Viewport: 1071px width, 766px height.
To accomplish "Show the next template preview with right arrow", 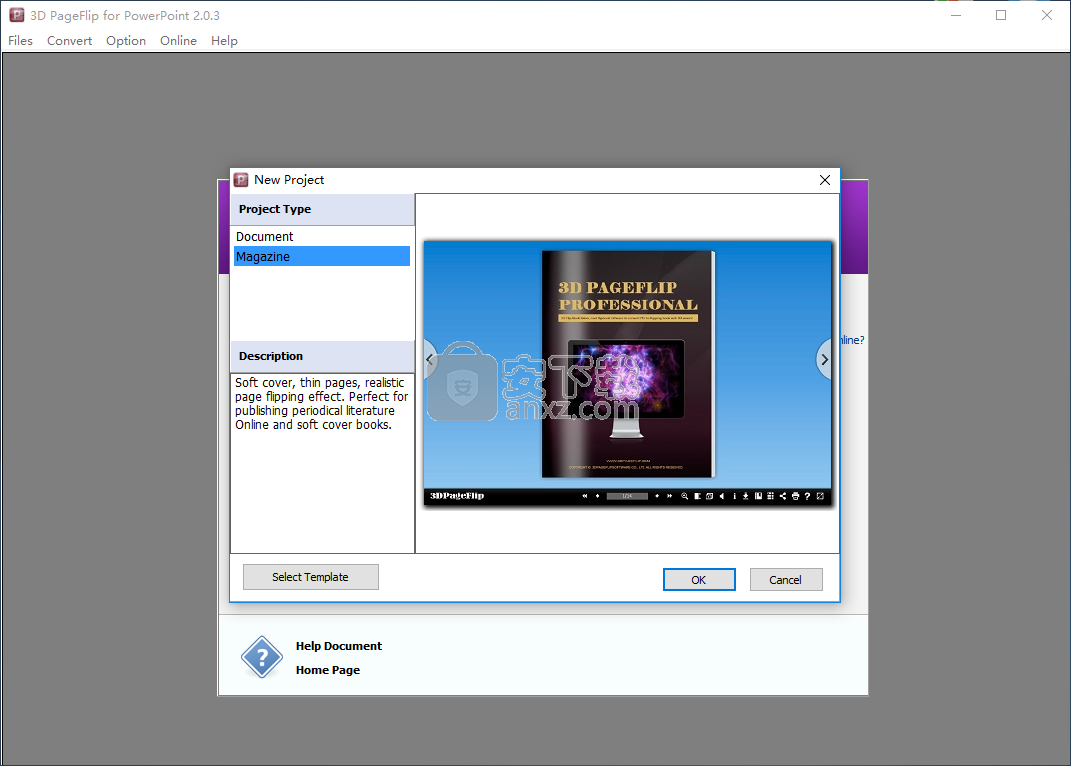I will [x=824, y=359].
